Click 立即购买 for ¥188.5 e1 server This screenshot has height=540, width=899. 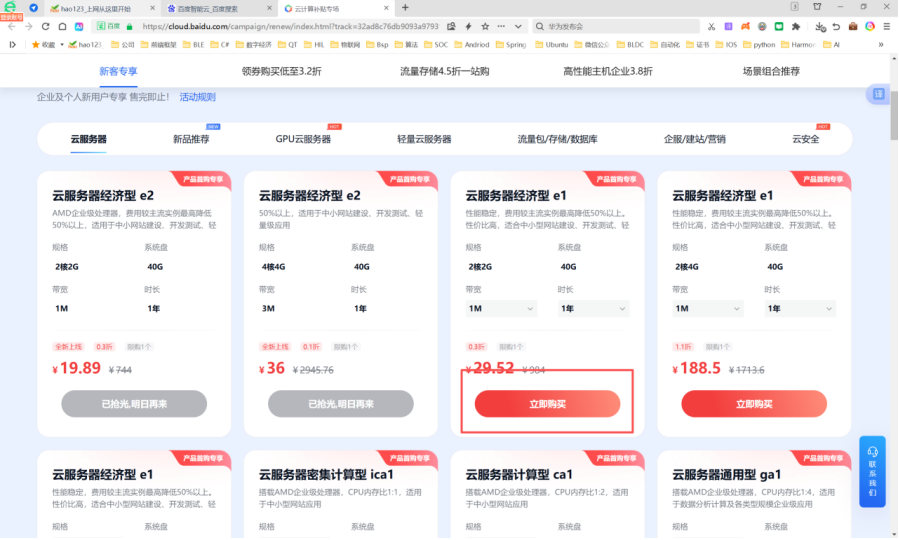pyautogui.click(x=754, y=404)
